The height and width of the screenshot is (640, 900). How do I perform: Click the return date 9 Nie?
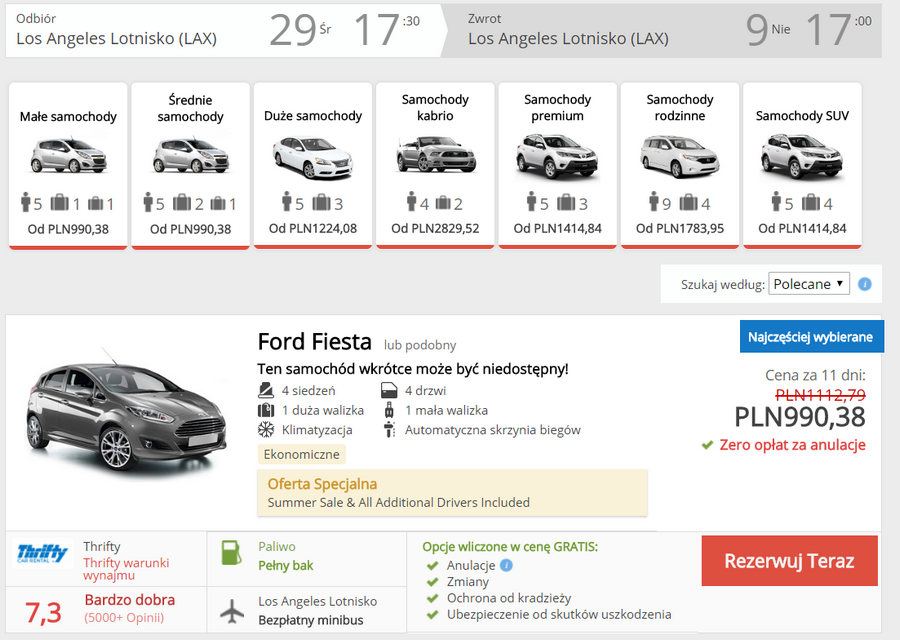coord(768,30)
